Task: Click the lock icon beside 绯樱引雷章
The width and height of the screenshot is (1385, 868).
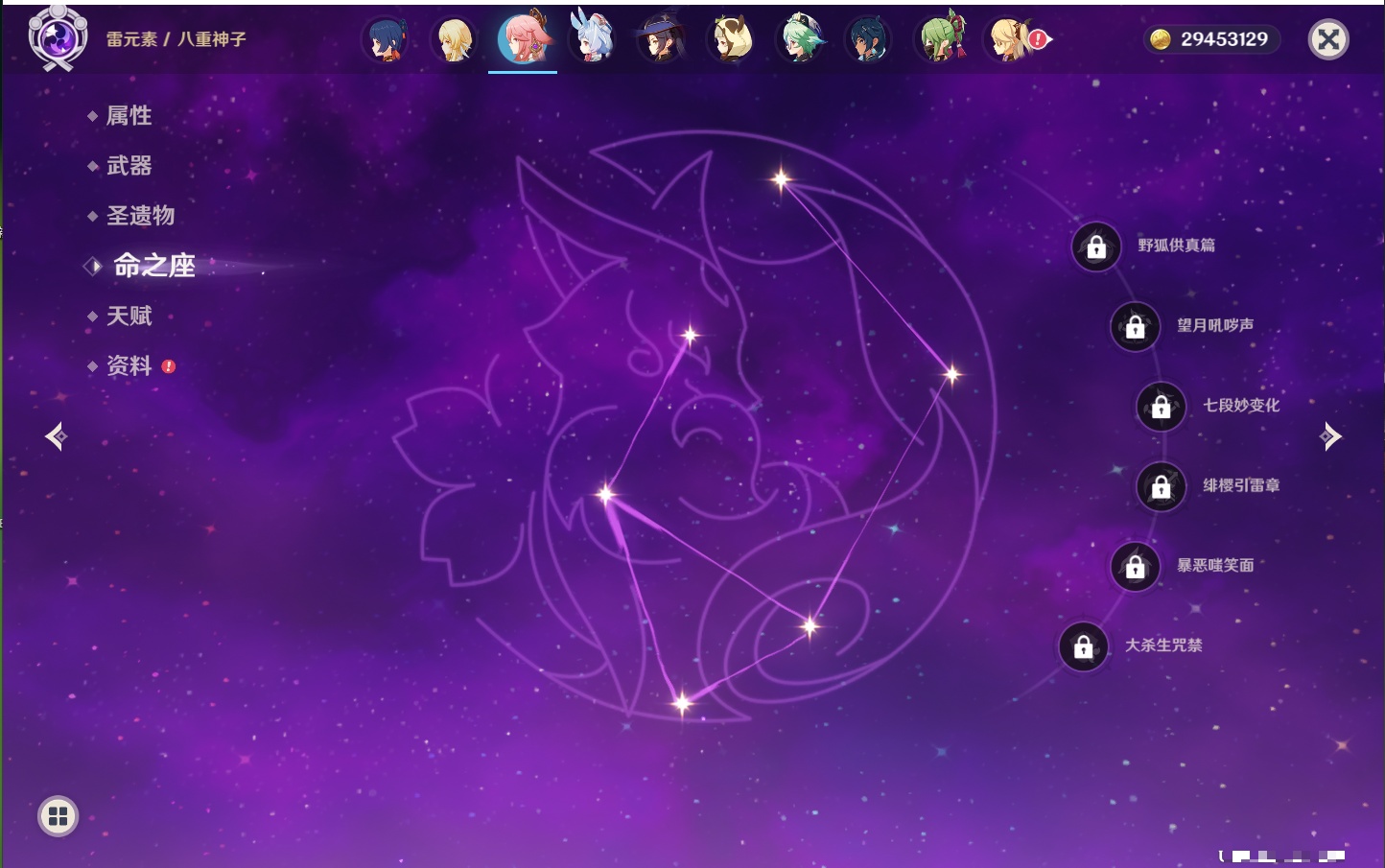Action: 1162,487
